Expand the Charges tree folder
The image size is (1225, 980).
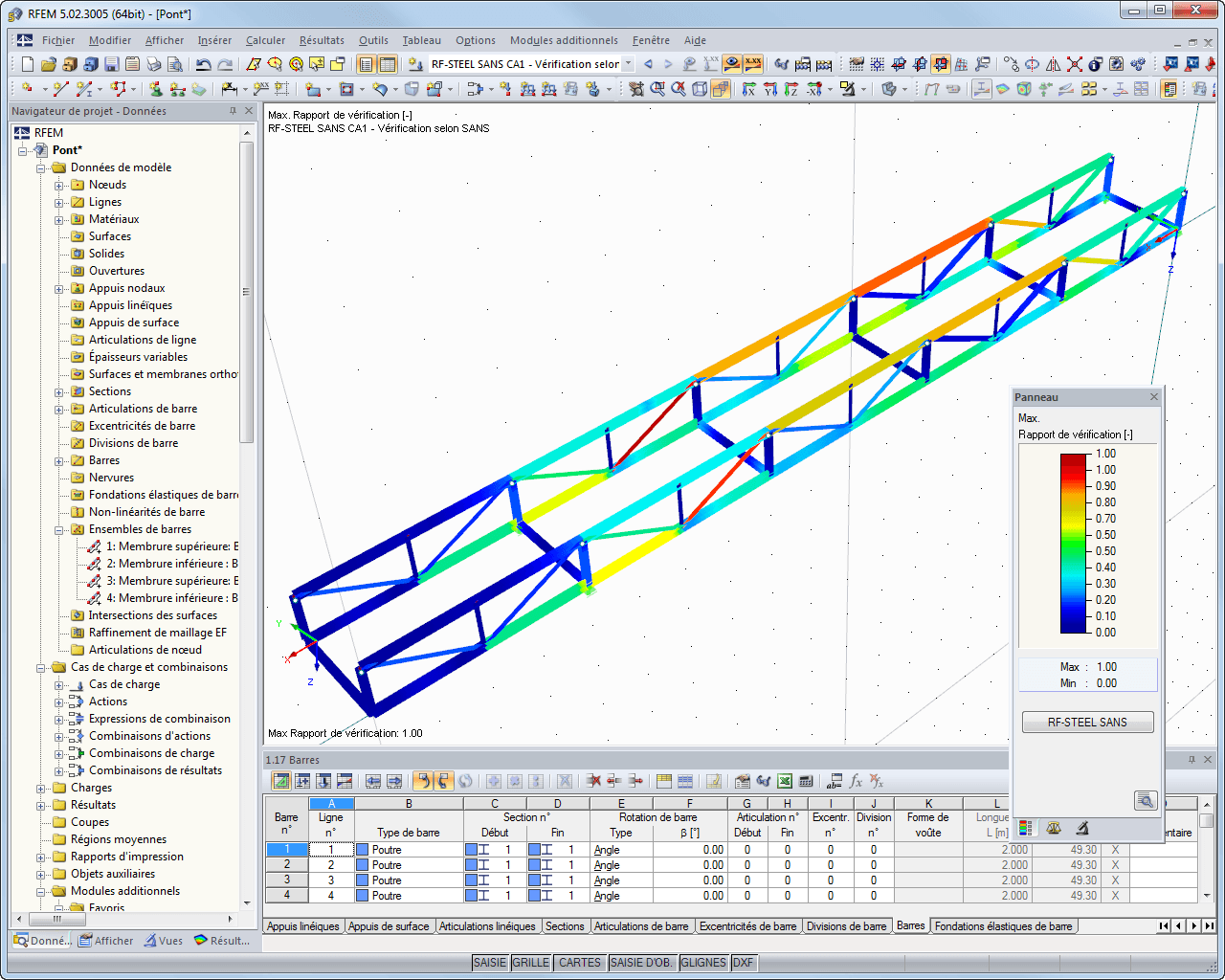(41, 788)
